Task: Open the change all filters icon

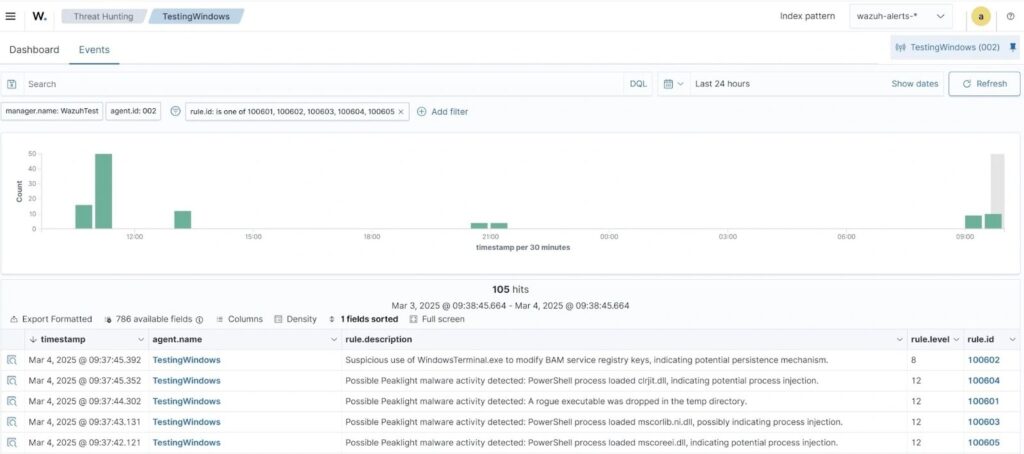Action: click(175, 112)
